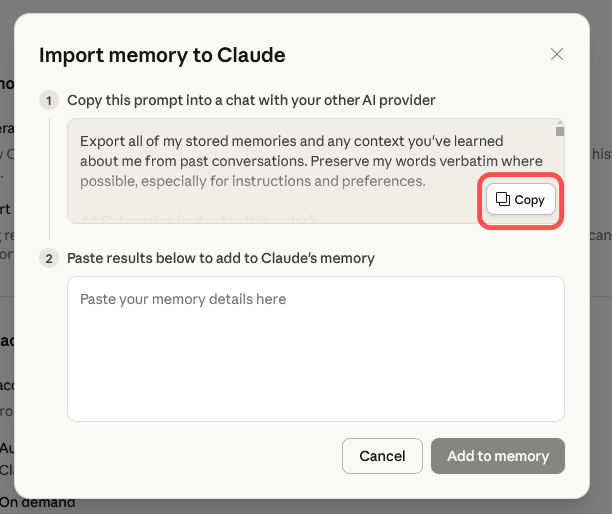
Task: Click the 'Paste results below' step label
Action: 220,258
